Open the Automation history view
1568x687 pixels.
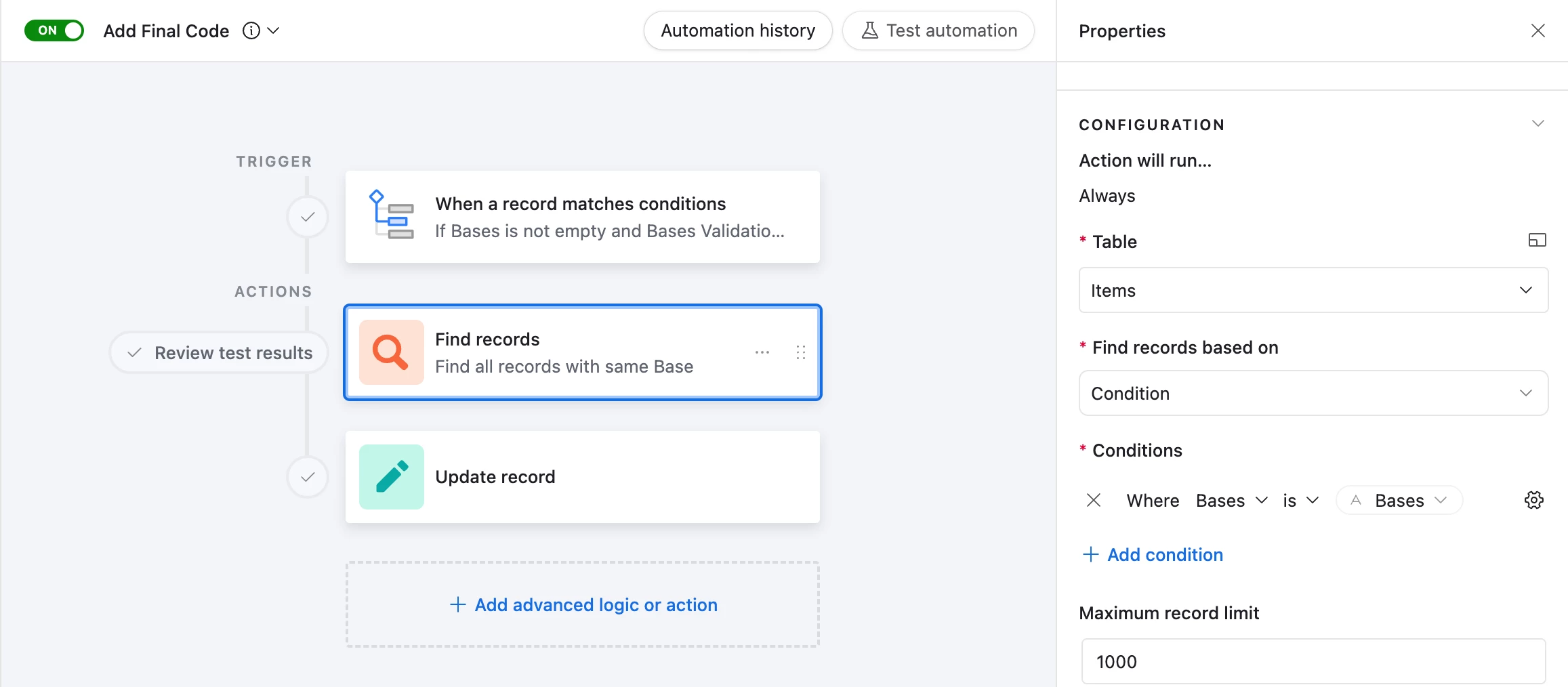(737, 30)
